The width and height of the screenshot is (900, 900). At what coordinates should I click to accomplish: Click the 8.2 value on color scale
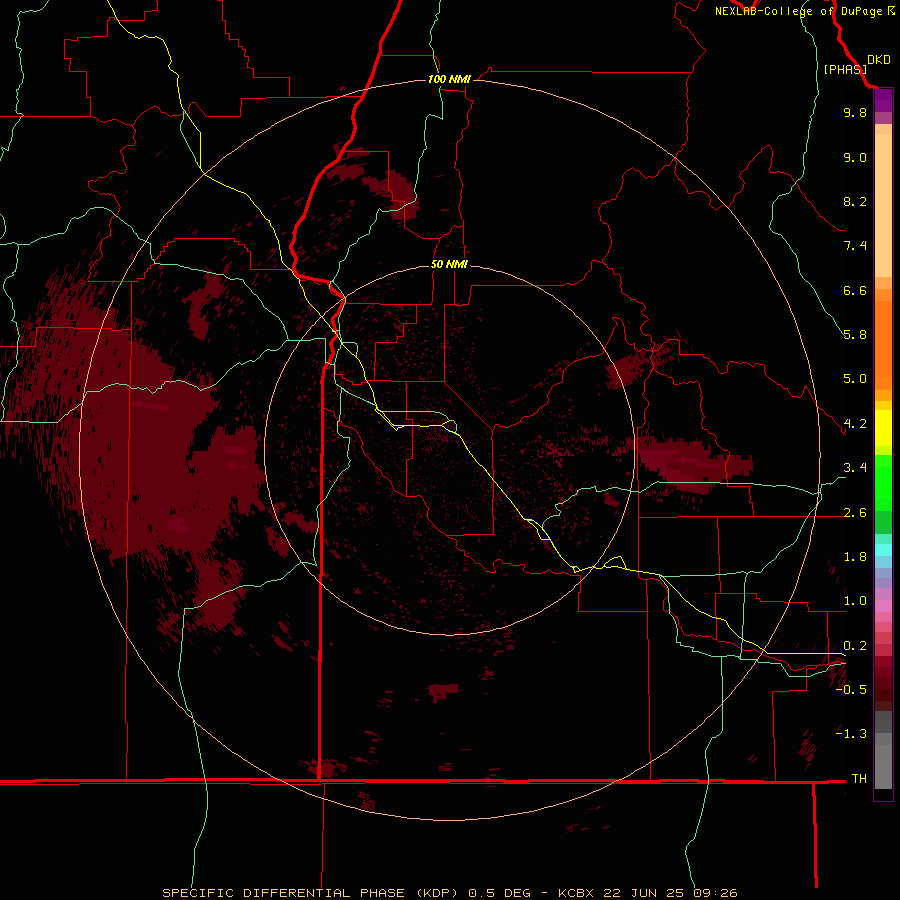855,201
